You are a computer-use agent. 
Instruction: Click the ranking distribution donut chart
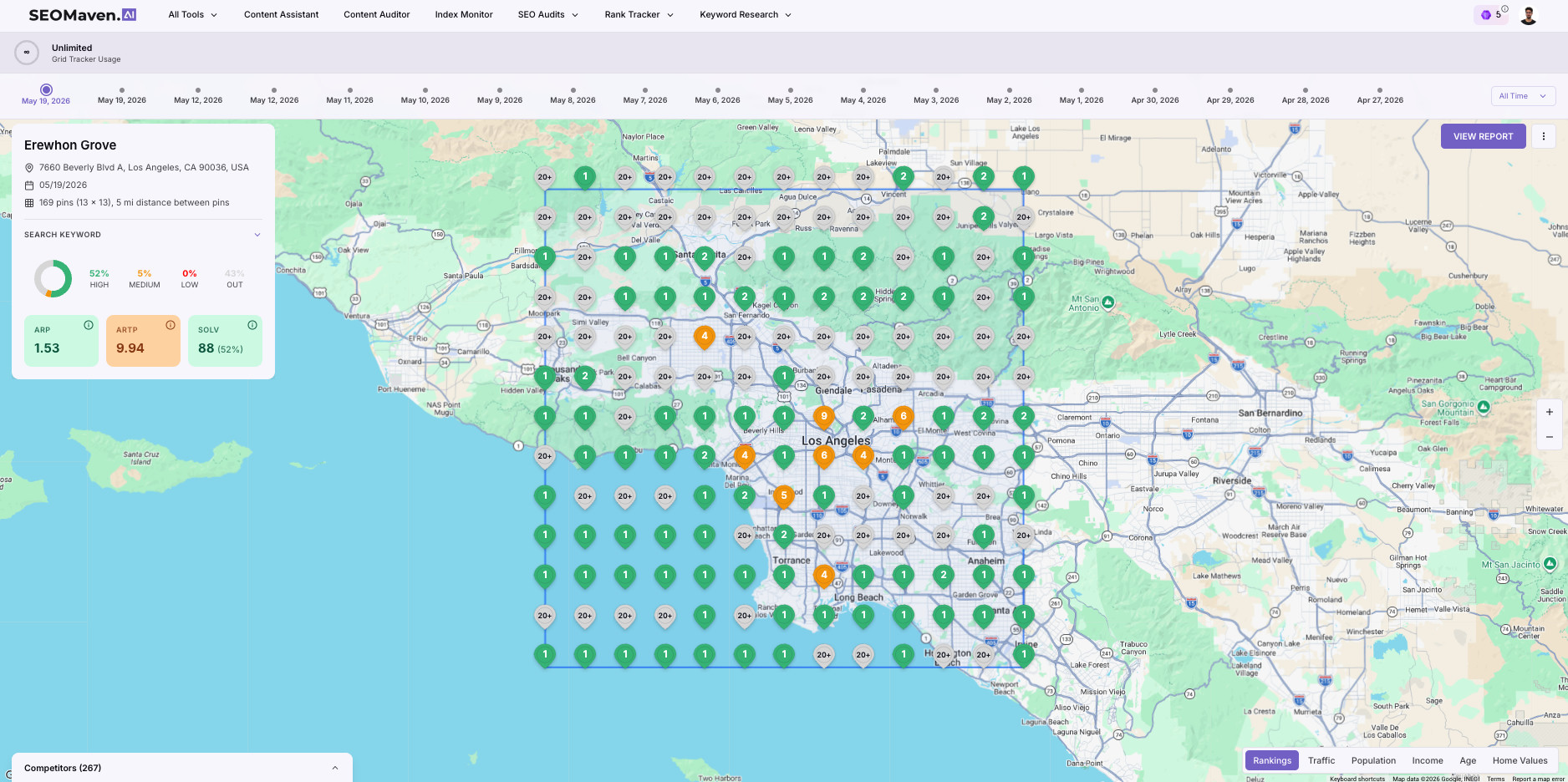tap(53, 278)
